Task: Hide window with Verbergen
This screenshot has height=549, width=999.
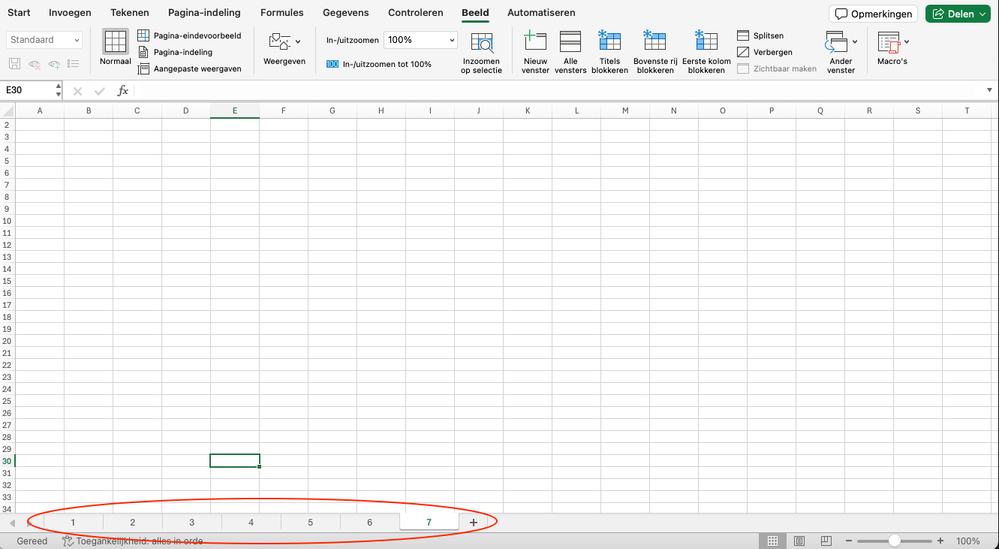Action: coord(765,52)
